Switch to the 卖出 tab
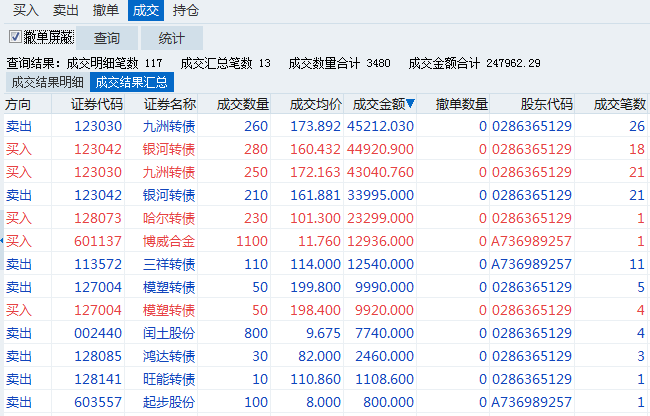Screen dimensions: 650x416 click(65, 10)
